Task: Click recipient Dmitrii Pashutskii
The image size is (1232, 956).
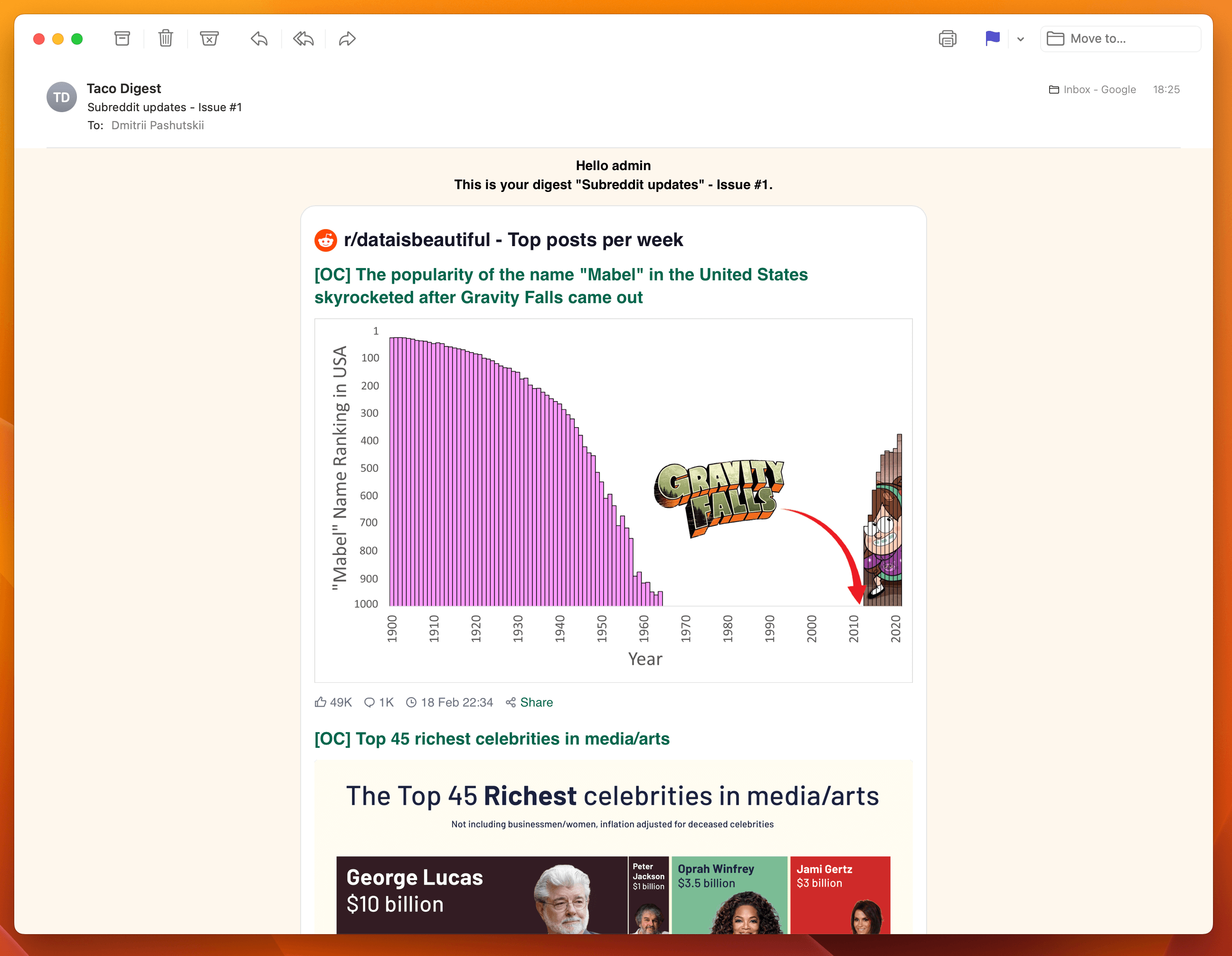Action: 157,125
